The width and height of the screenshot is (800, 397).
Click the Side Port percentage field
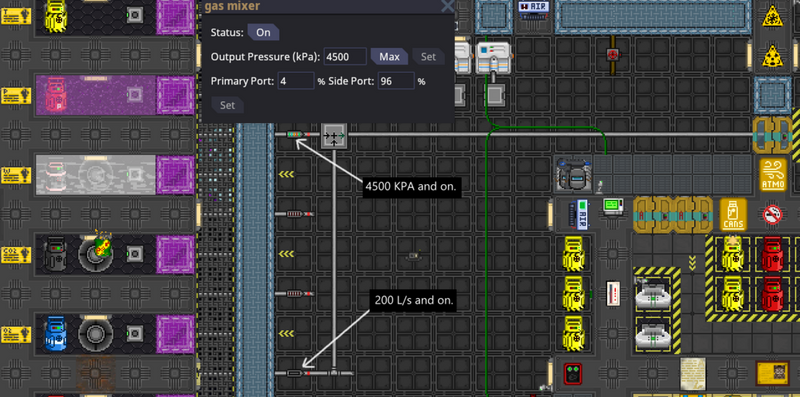point(396,81)
